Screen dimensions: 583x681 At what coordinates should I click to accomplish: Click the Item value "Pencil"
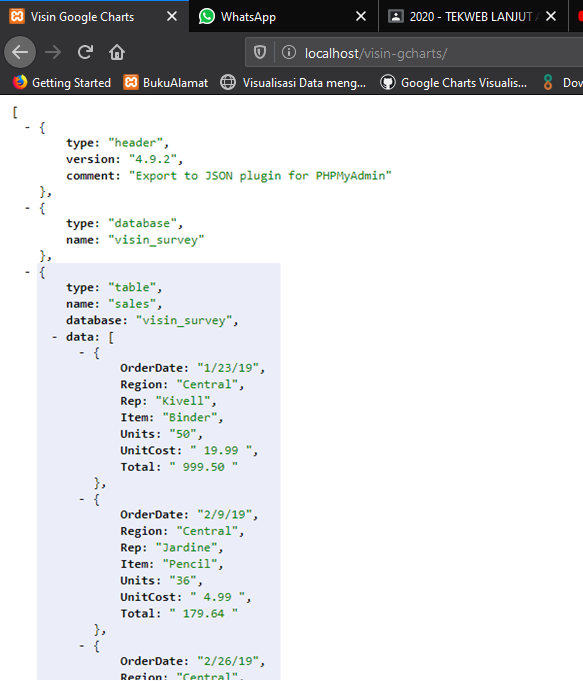click(190, 564)
